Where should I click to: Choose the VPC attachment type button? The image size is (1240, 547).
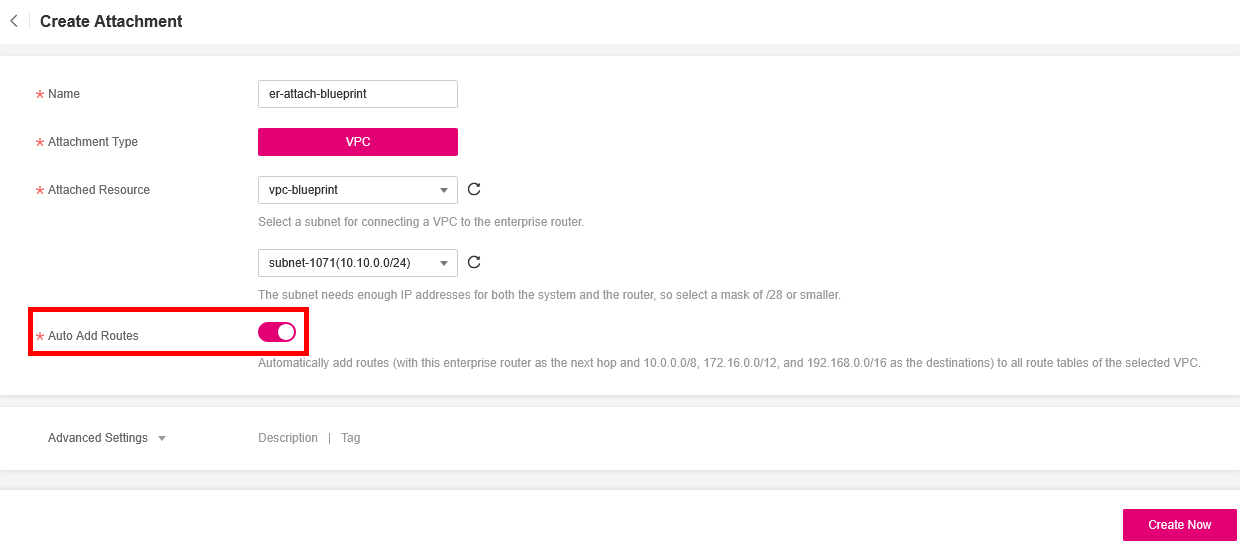[357, 142]
